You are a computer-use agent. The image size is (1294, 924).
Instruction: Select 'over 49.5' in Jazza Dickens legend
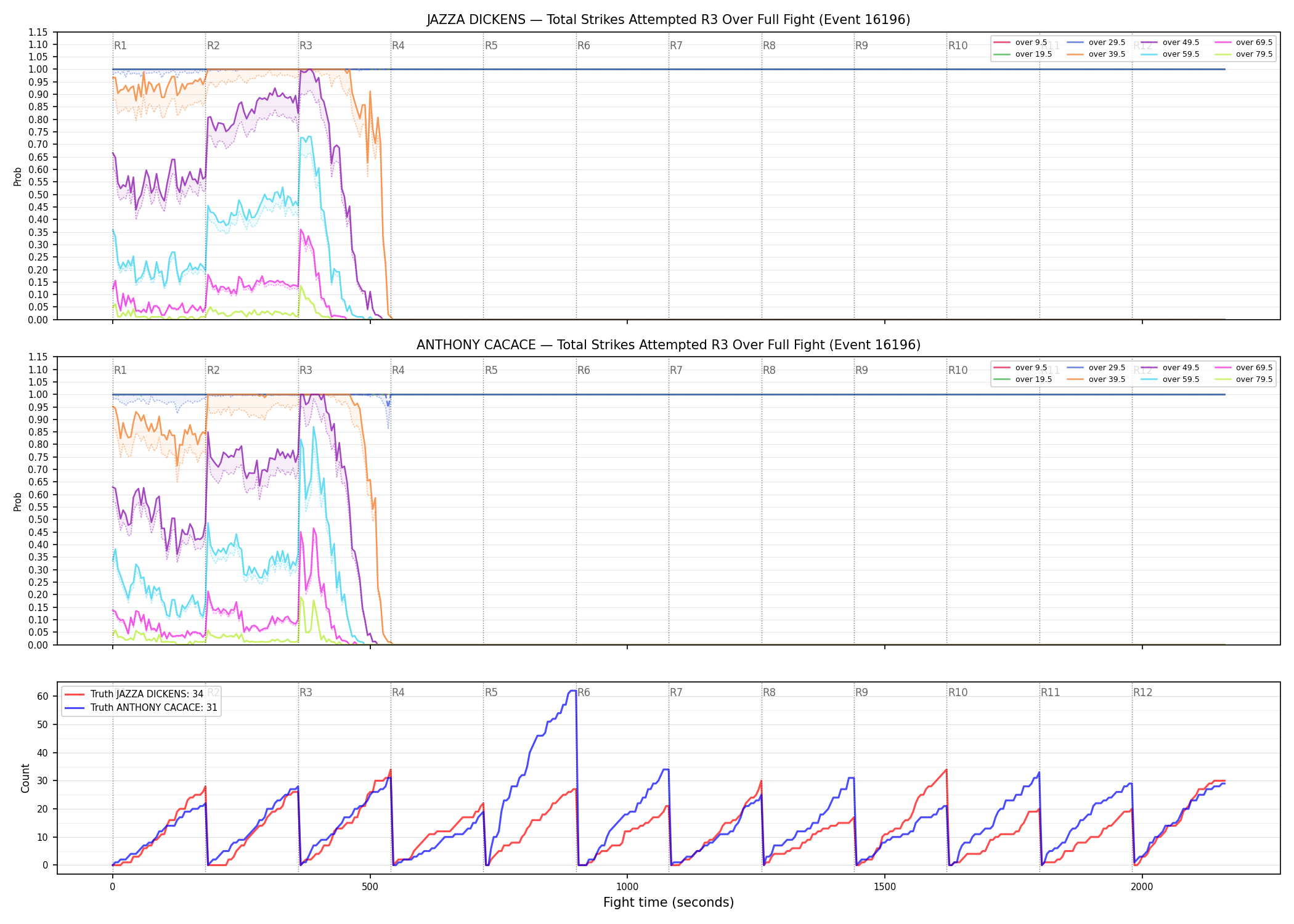1181,43
